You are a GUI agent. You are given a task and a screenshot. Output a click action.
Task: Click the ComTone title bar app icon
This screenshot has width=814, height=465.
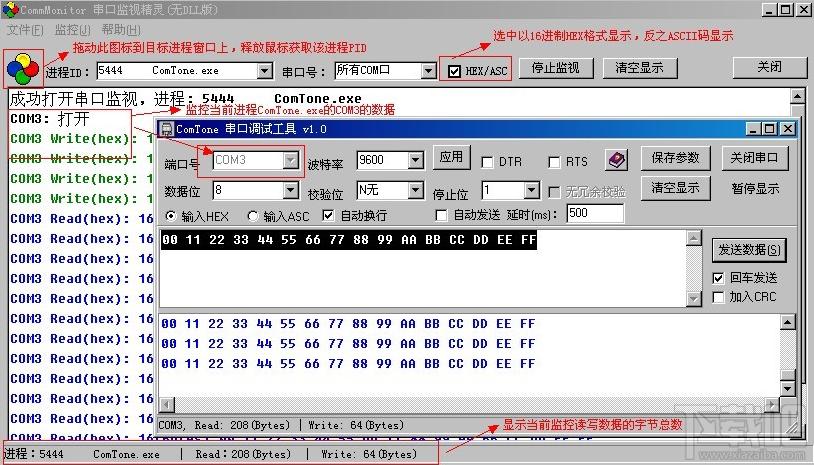[x=166, y=129]
